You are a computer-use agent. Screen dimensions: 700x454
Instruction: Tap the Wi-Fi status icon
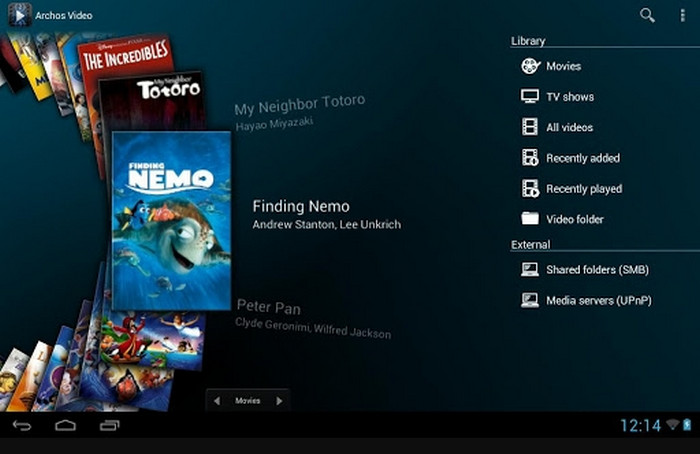(672, 425)
